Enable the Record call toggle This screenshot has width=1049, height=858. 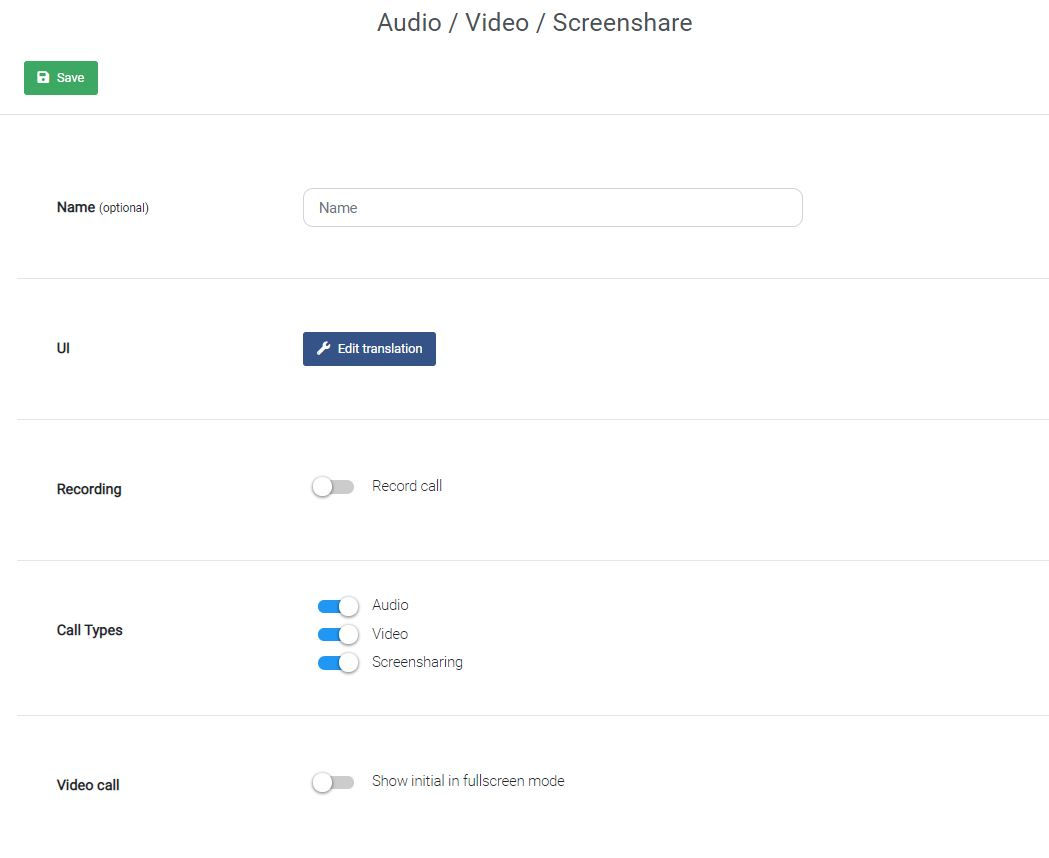tap(333, 487)
